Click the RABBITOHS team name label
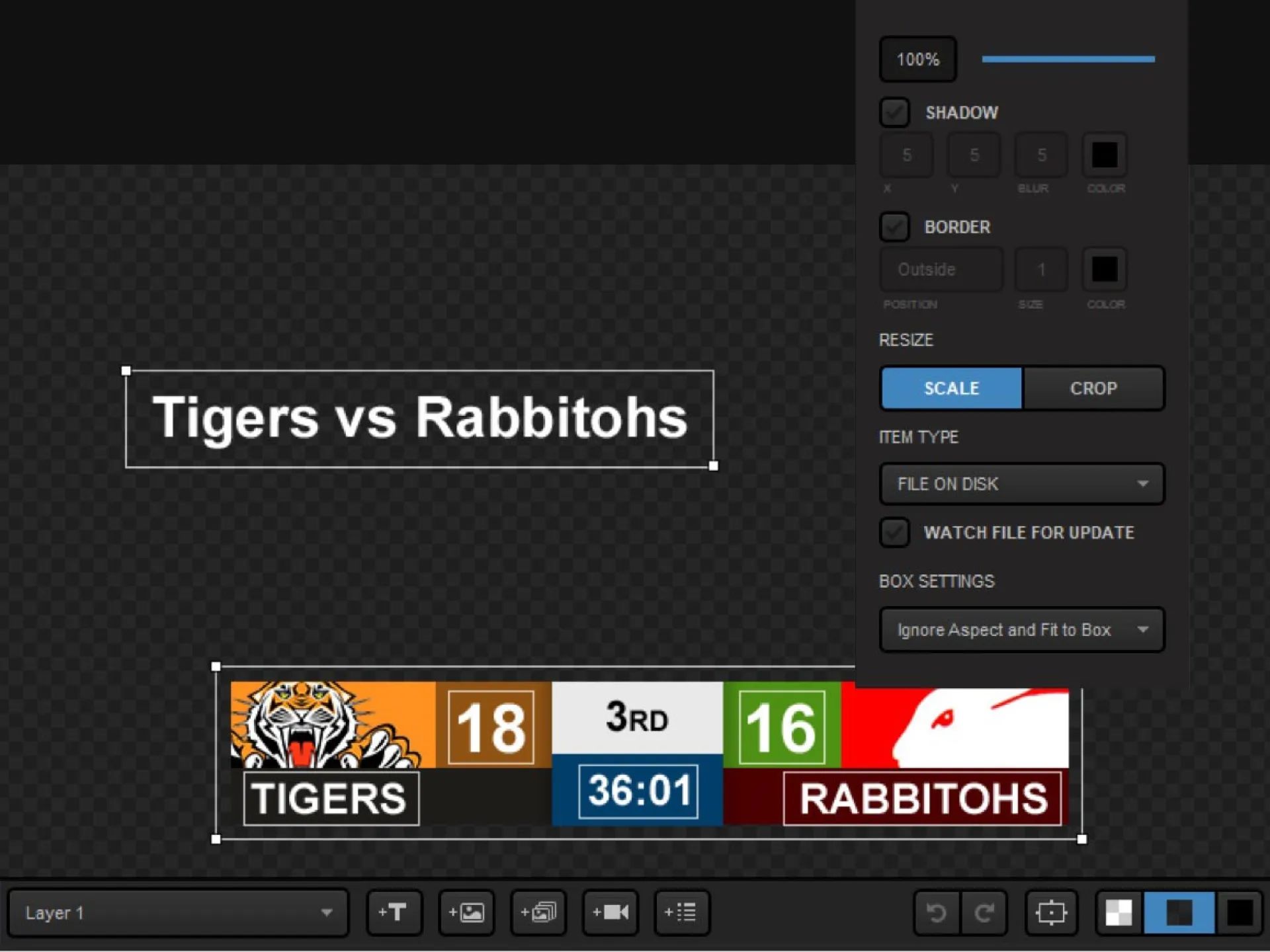 pyautogui.click(x=923, y=798)
